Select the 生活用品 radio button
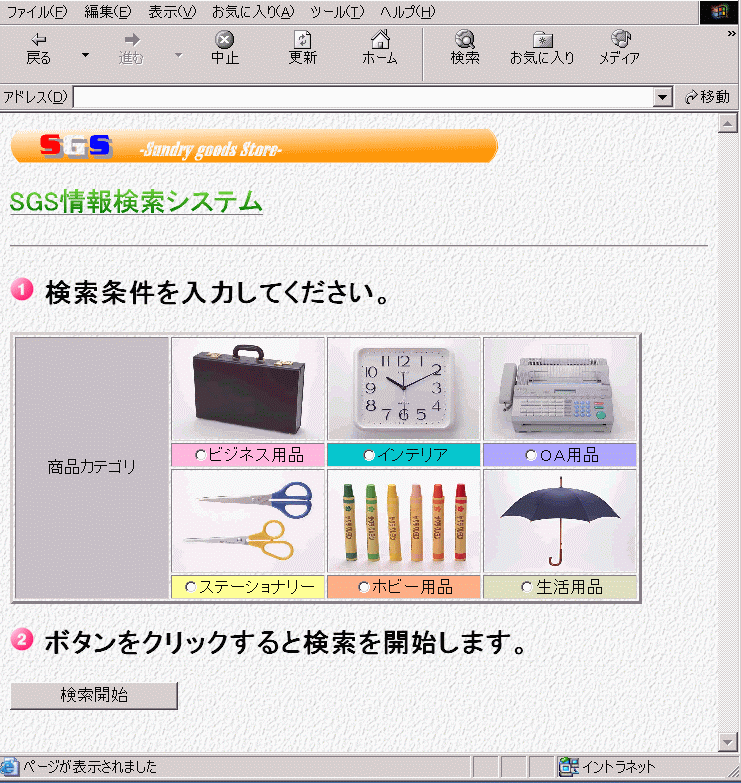This screenshot has width=741, height=783. (x=527, y=587)
